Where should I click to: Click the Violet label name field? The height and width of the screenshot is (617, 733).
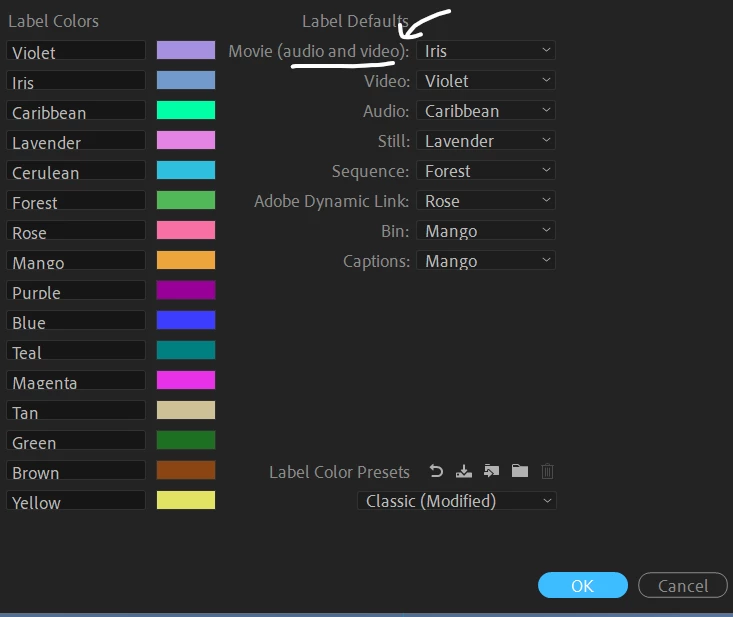[x=76, y=50]
